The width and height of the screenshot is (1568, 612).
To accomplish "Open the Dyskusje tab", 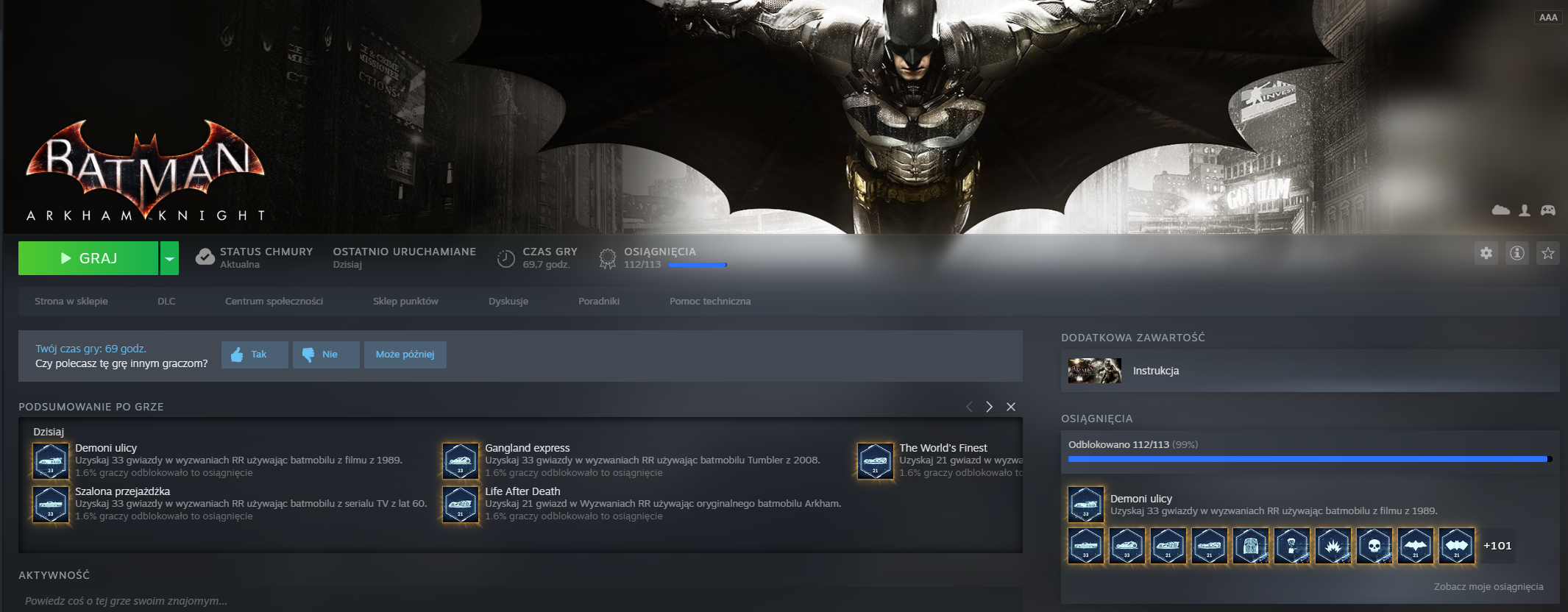I will [x=508, y=302].
